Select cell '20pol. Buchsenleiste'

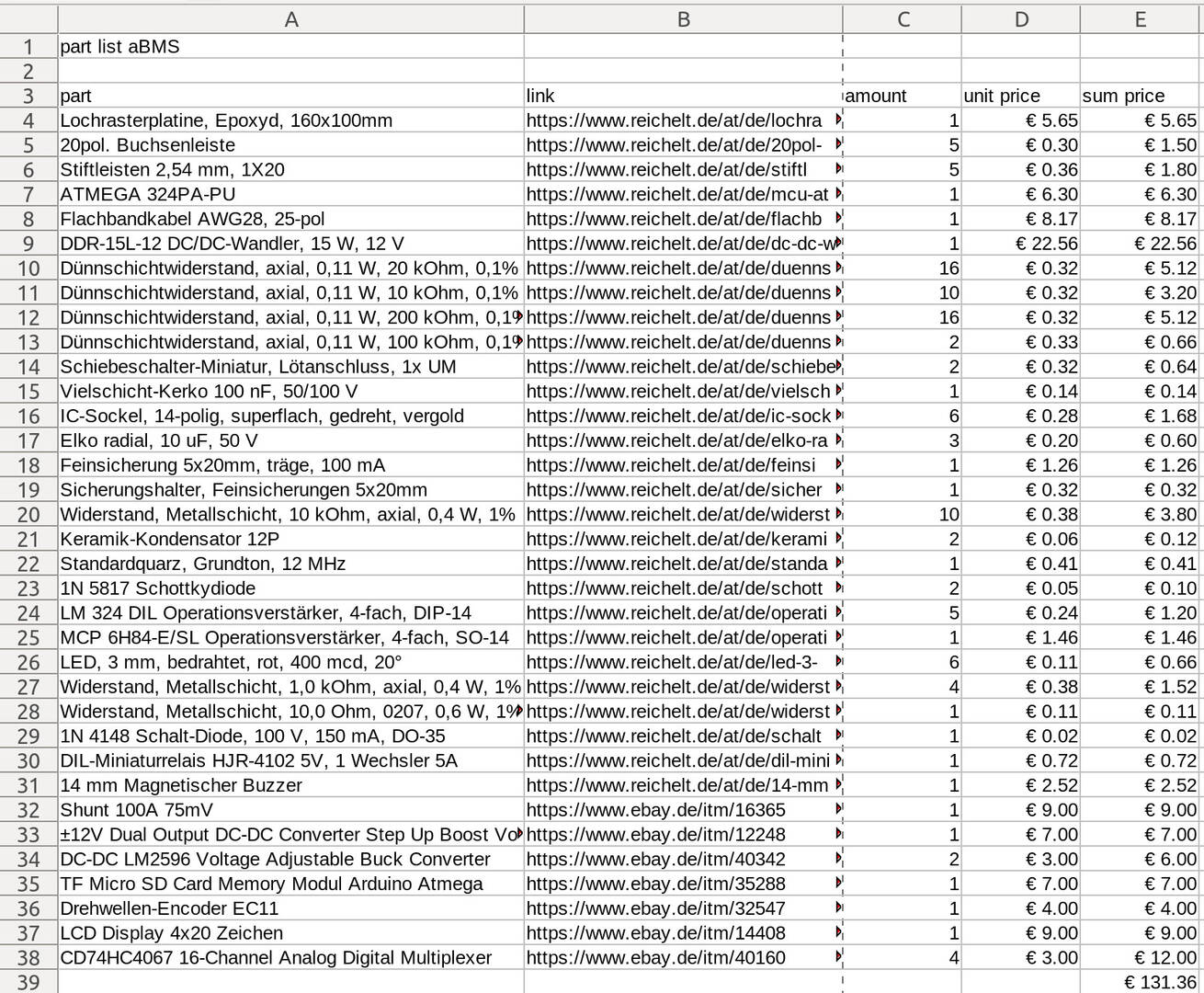click(291, 145)
